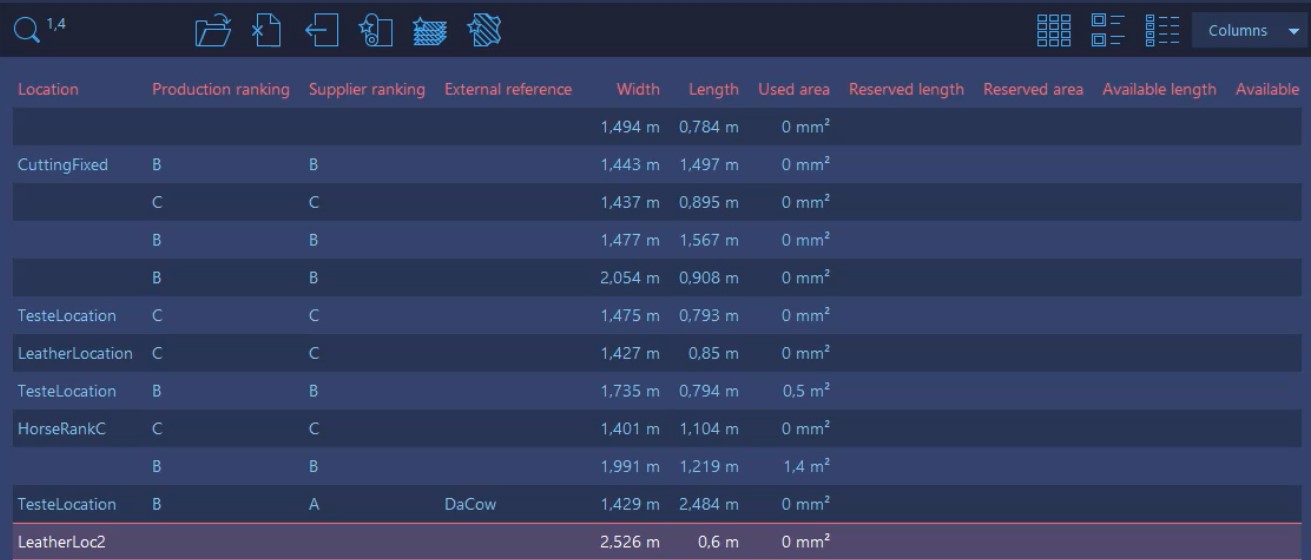Click the starred roll material icon

[x=376, y=31]
